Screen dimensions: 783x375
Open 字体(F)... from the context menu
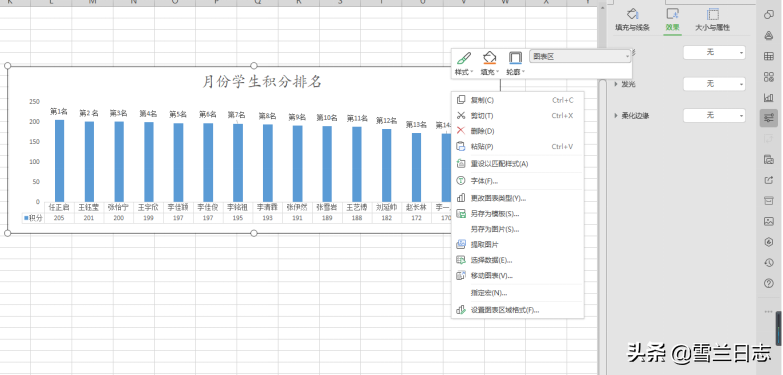tap(517, 181)
